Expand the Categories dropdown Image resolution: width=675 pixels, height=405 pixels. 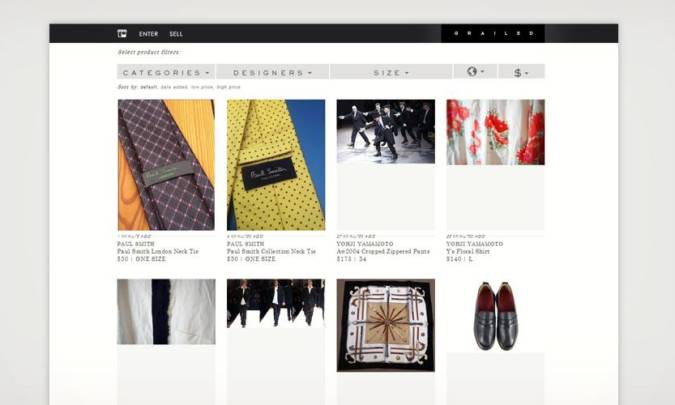(x=166, y=72)
